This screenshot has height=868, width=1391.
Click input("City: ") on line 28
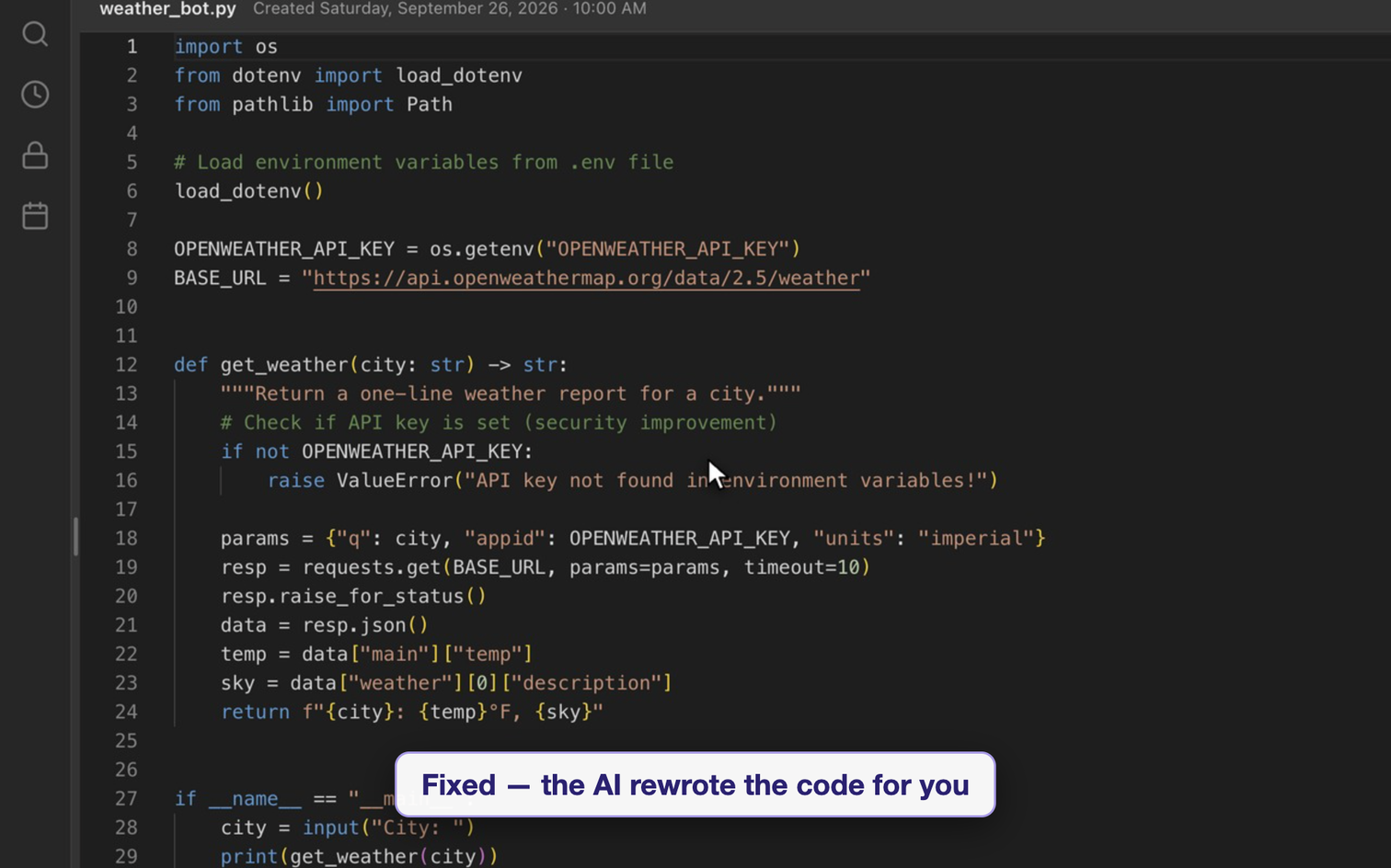point(388,828)
